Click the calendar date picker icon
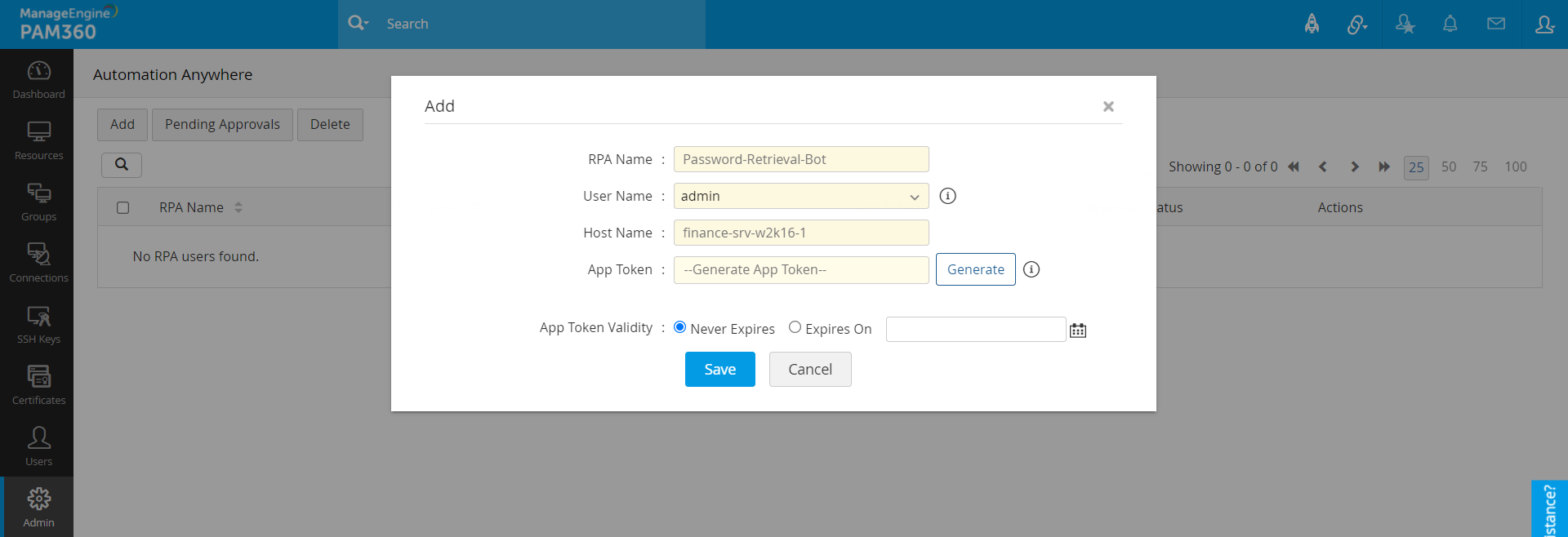The height and width of the screenshot is (537, 1568). click(1078, 330)
